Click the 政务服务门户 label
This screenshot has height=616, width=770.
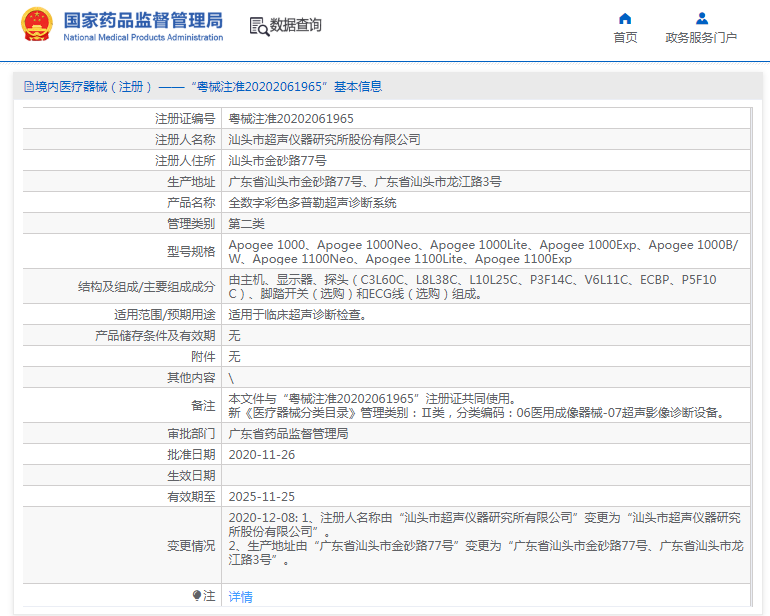701,37
